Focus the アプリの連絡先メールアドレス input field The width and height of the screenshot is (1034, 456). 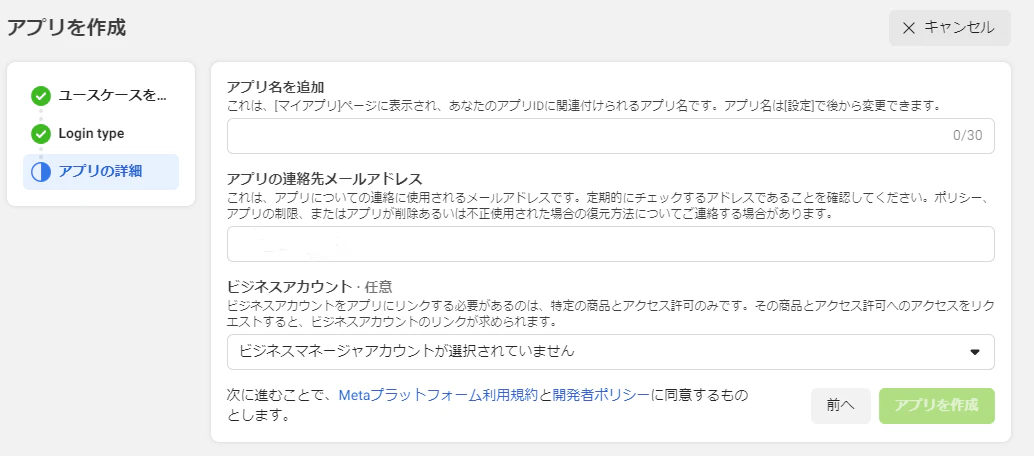tap(611, 244)
